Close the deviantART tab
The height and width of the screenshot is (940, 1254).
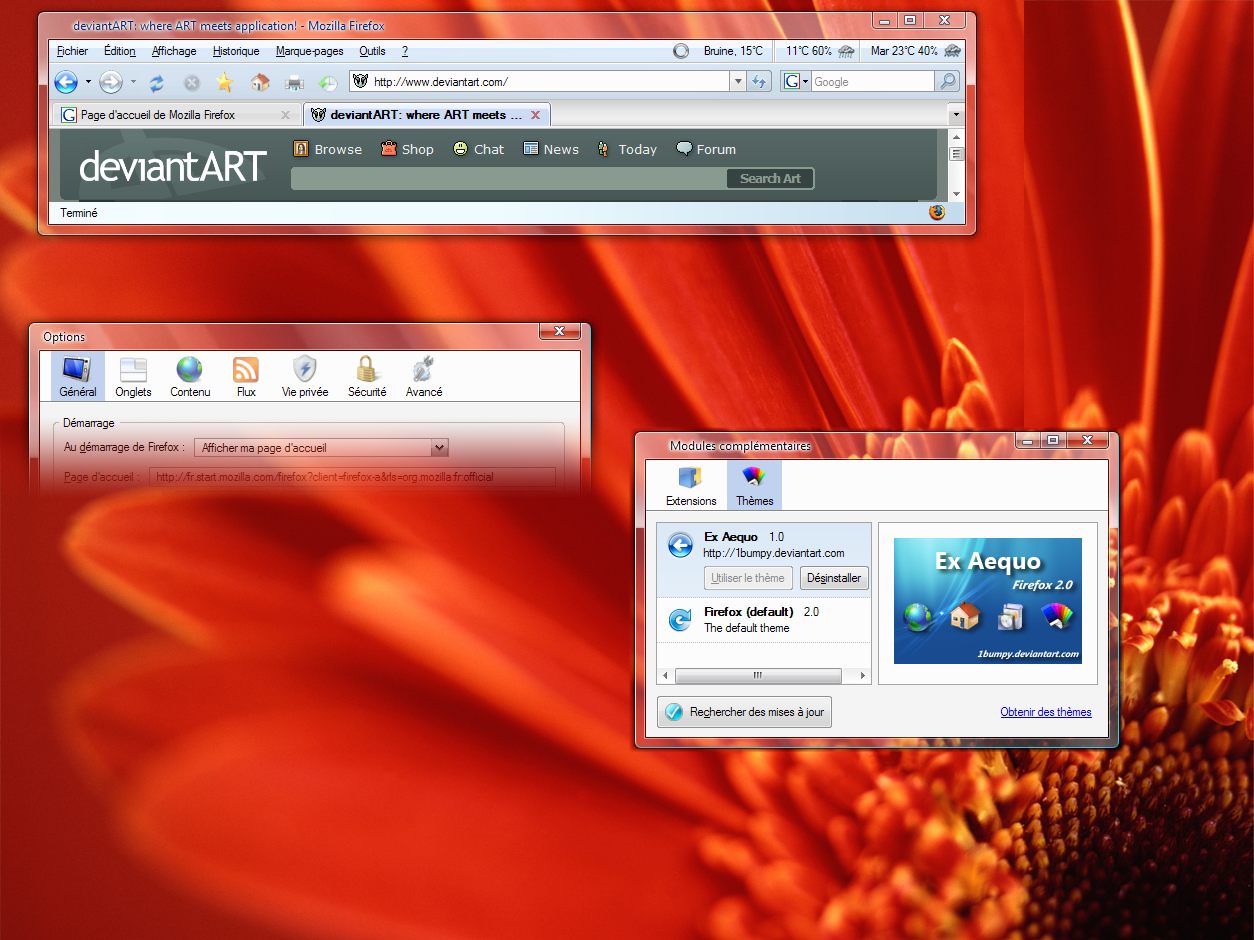[536, 115]
